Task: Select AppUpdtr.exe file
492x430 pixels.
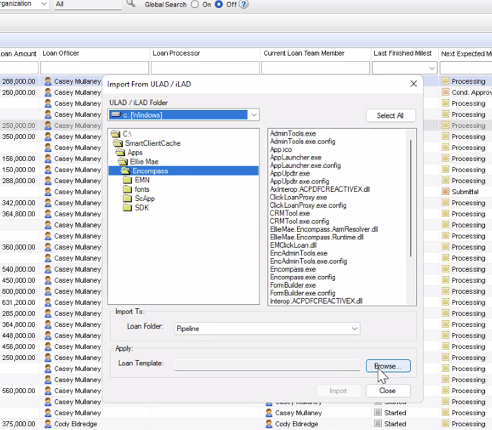Action: tap(290, 173)
